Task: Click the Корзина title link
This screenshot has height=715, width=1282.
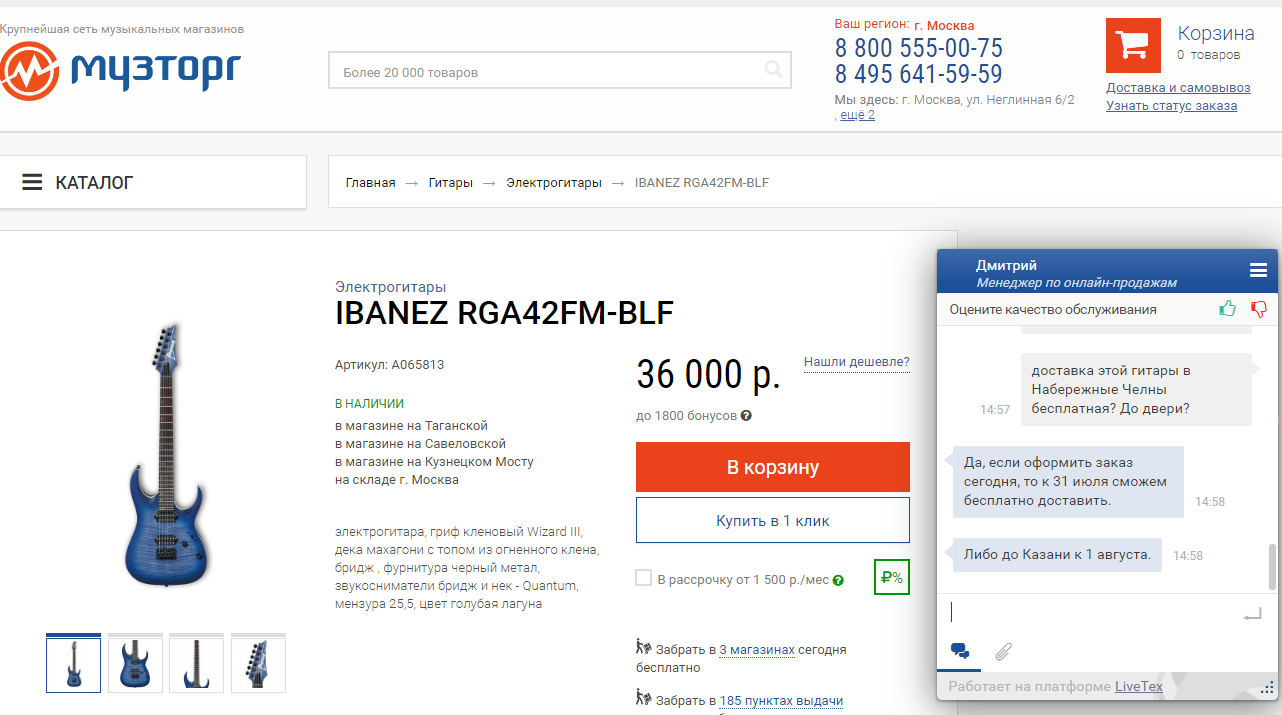Action: coord(1216,33)
